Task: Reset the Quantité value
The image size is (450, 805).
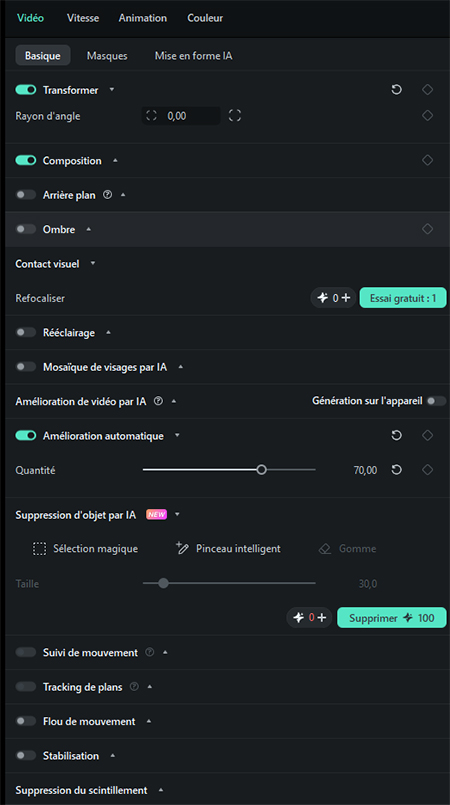Action: tap(396, 470)
